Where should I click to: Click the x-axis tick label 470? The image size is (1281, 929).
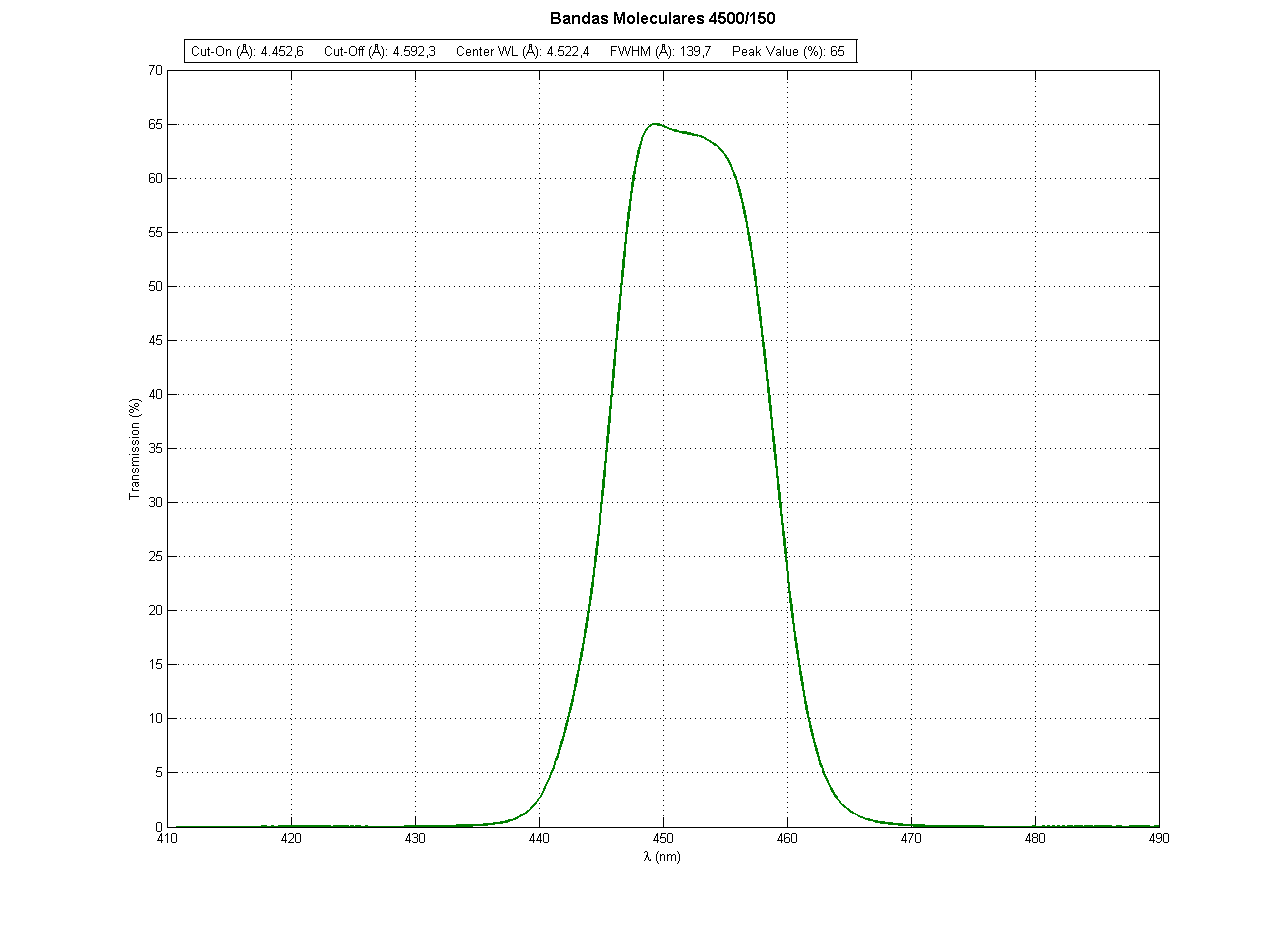[x=911, y=840]
